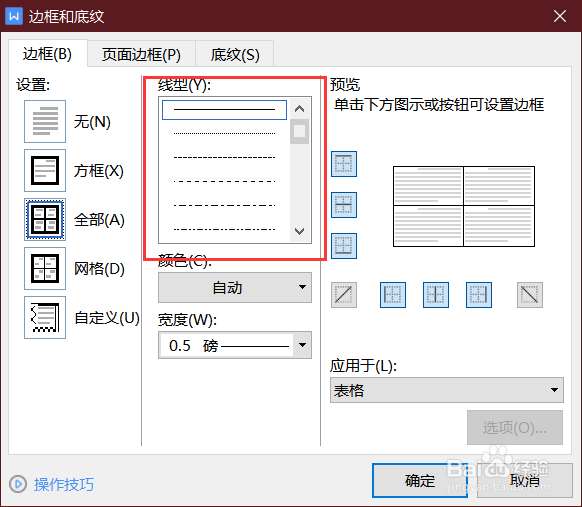Toggle the inside horizontal border button
Screen dimensions: 582x507
coord(344,205)
